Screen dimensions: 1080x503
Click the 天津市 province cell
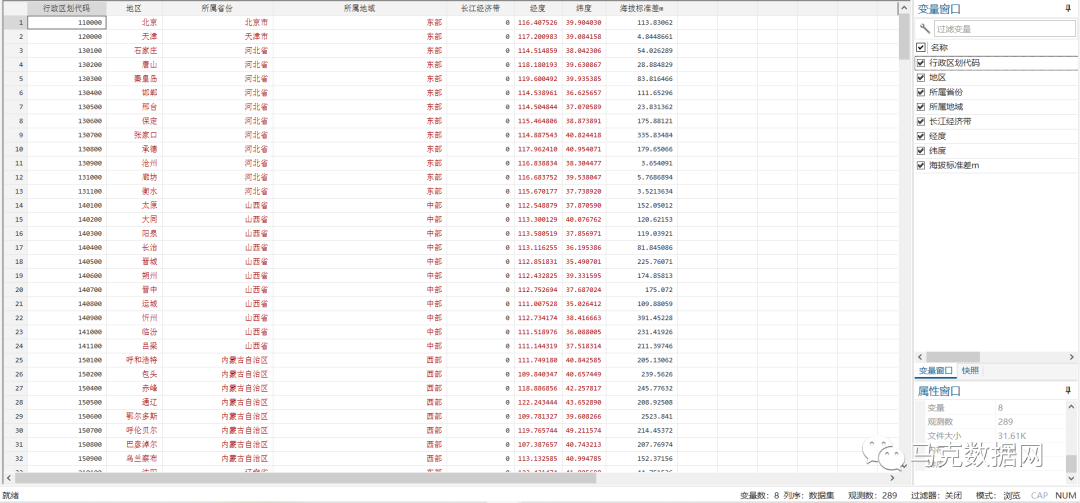coord(217,37)
